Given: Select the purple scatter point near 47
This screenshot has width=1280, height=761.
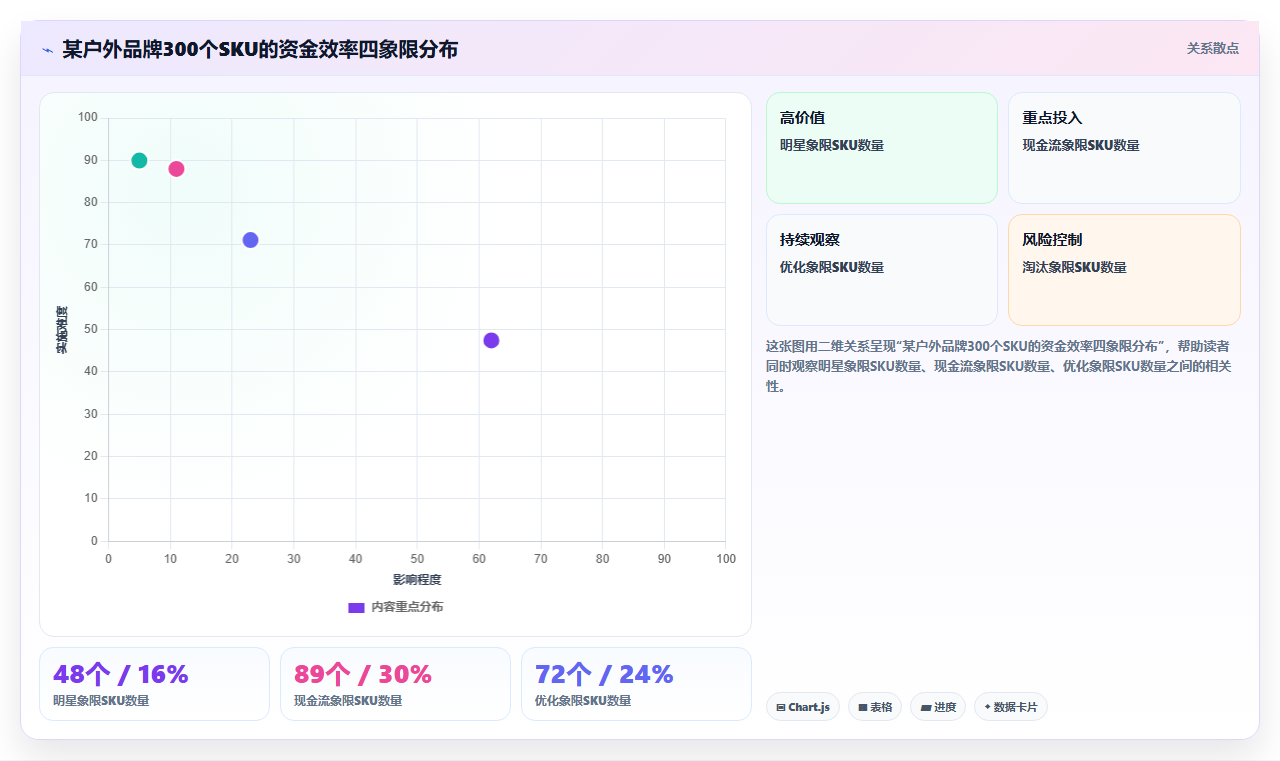Looking at the screenshot, I should (x=491, y=340).
